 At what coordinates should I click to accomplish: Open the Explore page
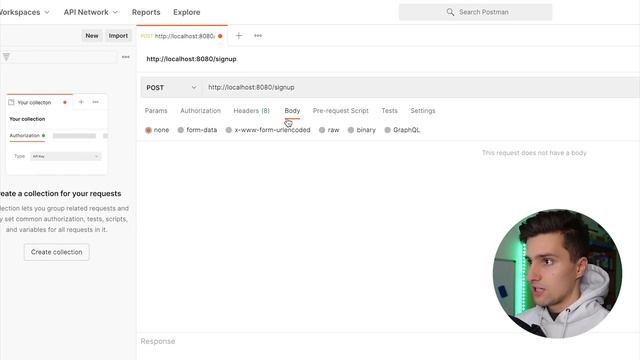click(x=187, y=12)
